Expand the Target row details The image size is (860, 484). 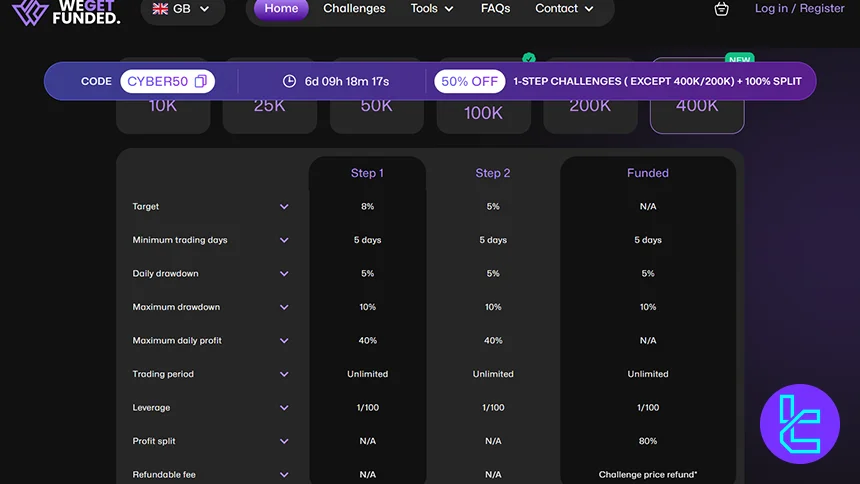(284, 207)
